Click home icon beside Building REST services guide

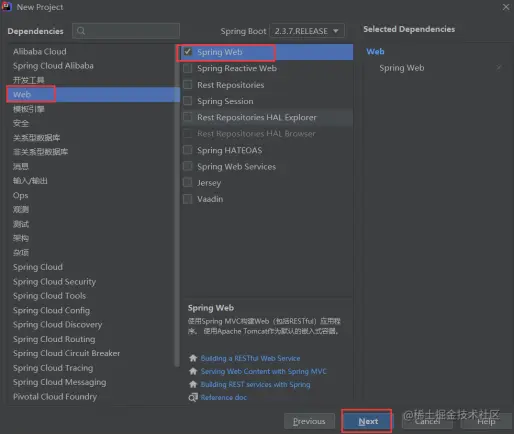[x=193, y=384]
